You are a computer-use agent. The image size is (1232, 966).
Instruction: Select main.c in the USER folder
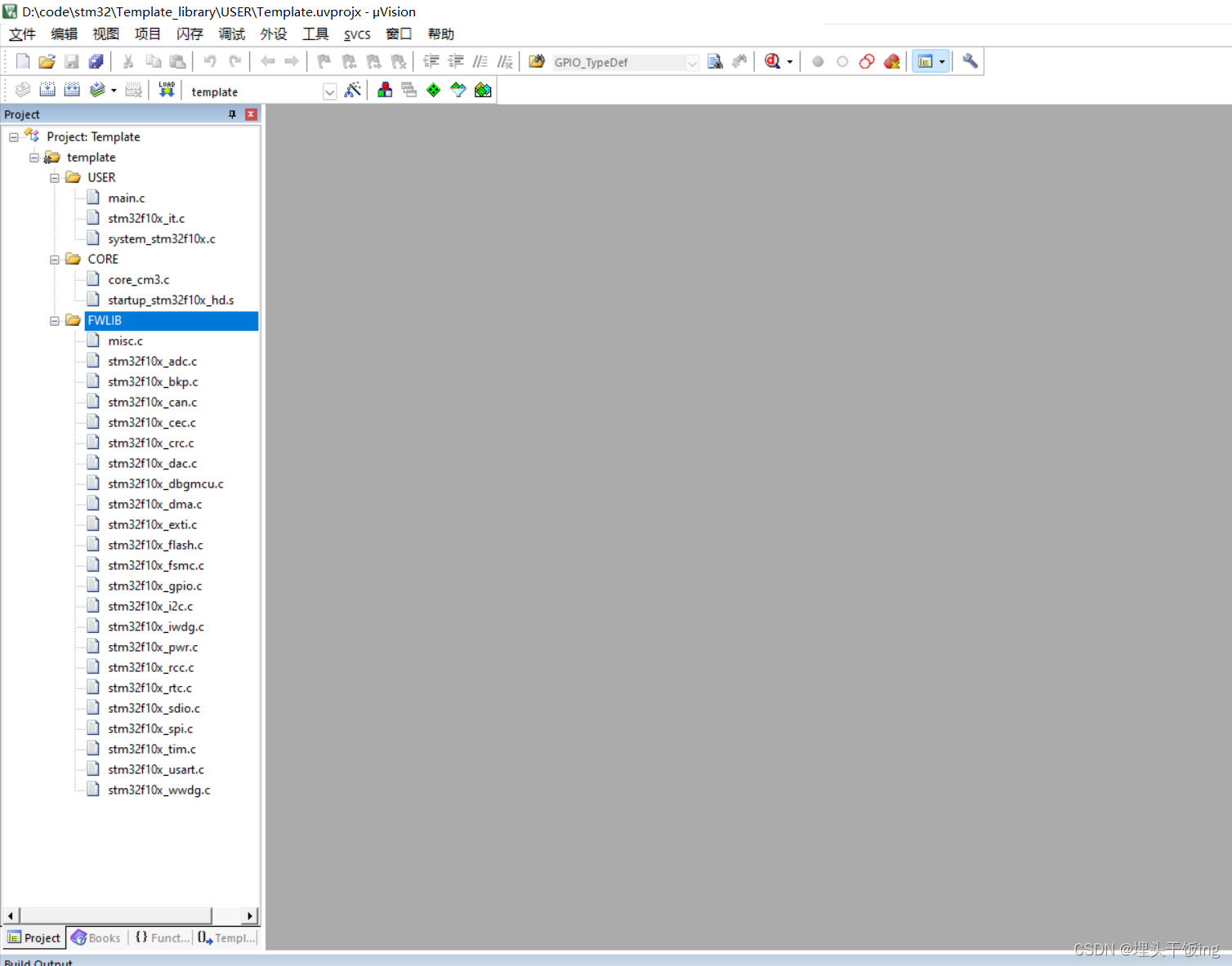[x=127, y=198]
